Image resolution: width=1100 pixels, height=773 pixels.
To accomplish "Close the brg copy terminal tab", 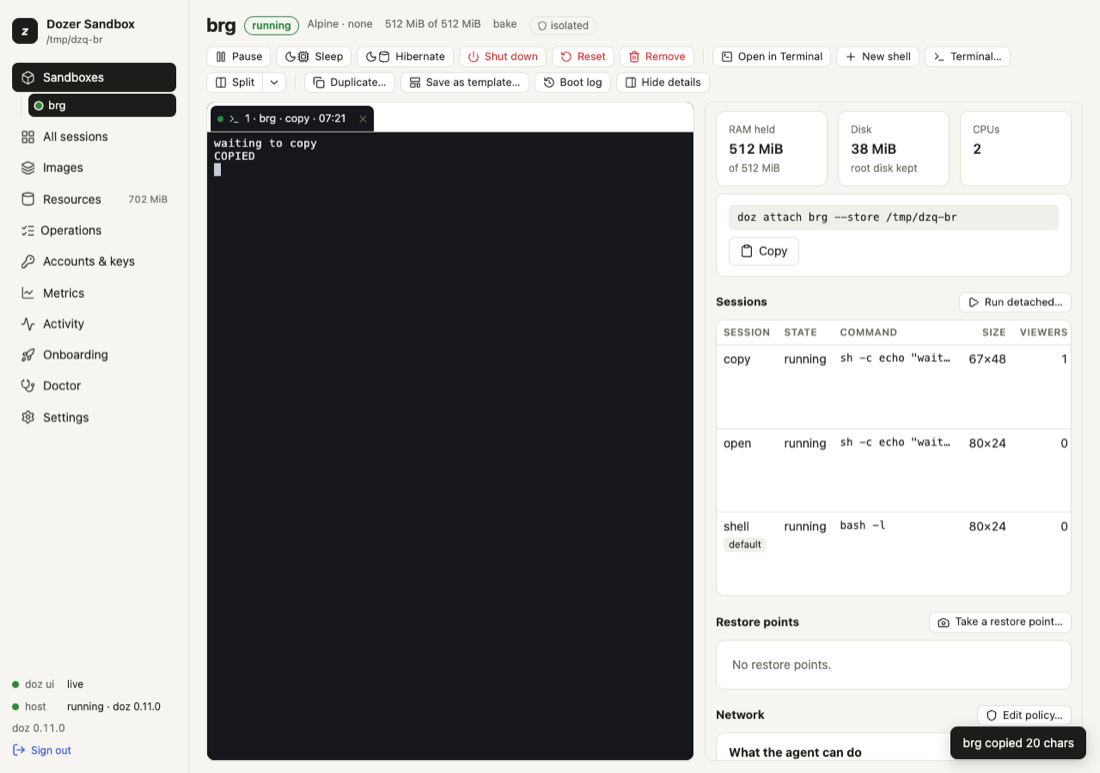I will point(363,119).
